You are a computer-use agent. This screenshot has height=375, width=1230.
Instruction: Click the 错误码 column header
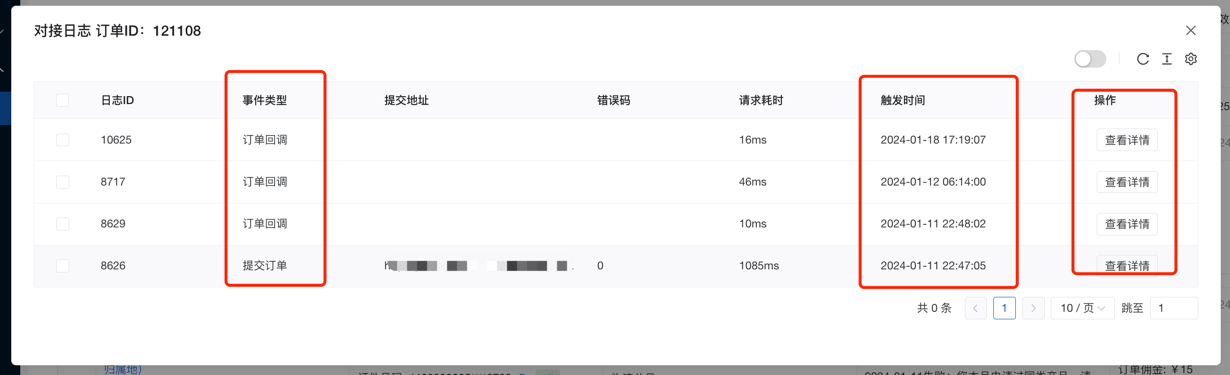(614, 100)
